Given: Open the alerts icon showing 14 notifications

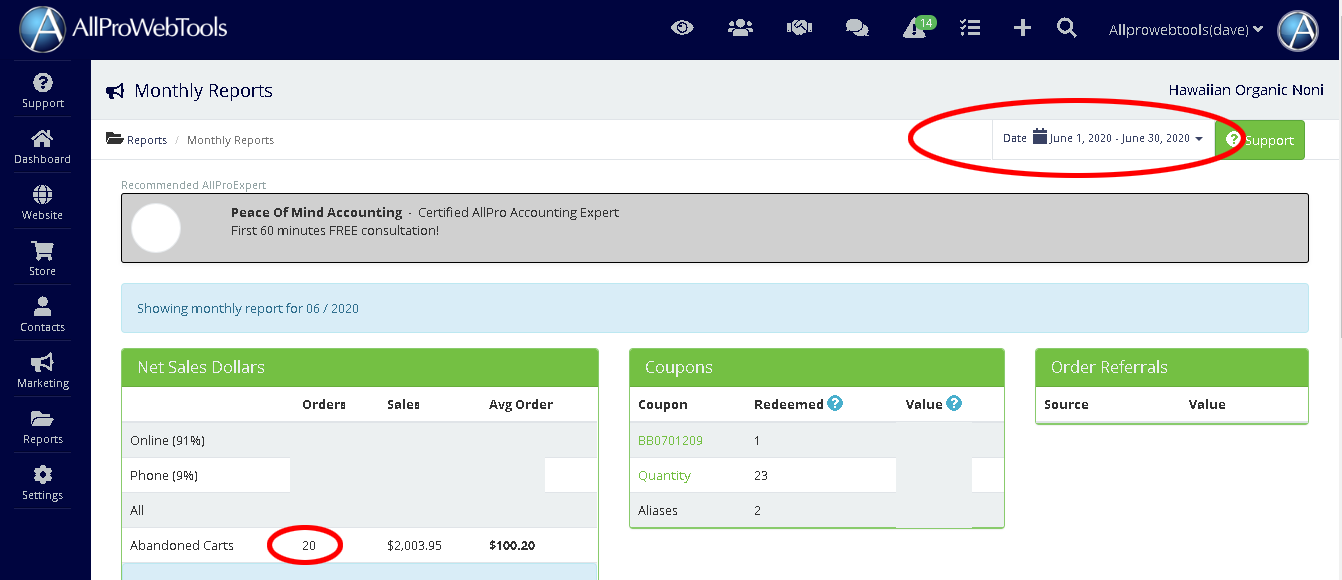Looking at the screenshot, I should coord(918,26).
